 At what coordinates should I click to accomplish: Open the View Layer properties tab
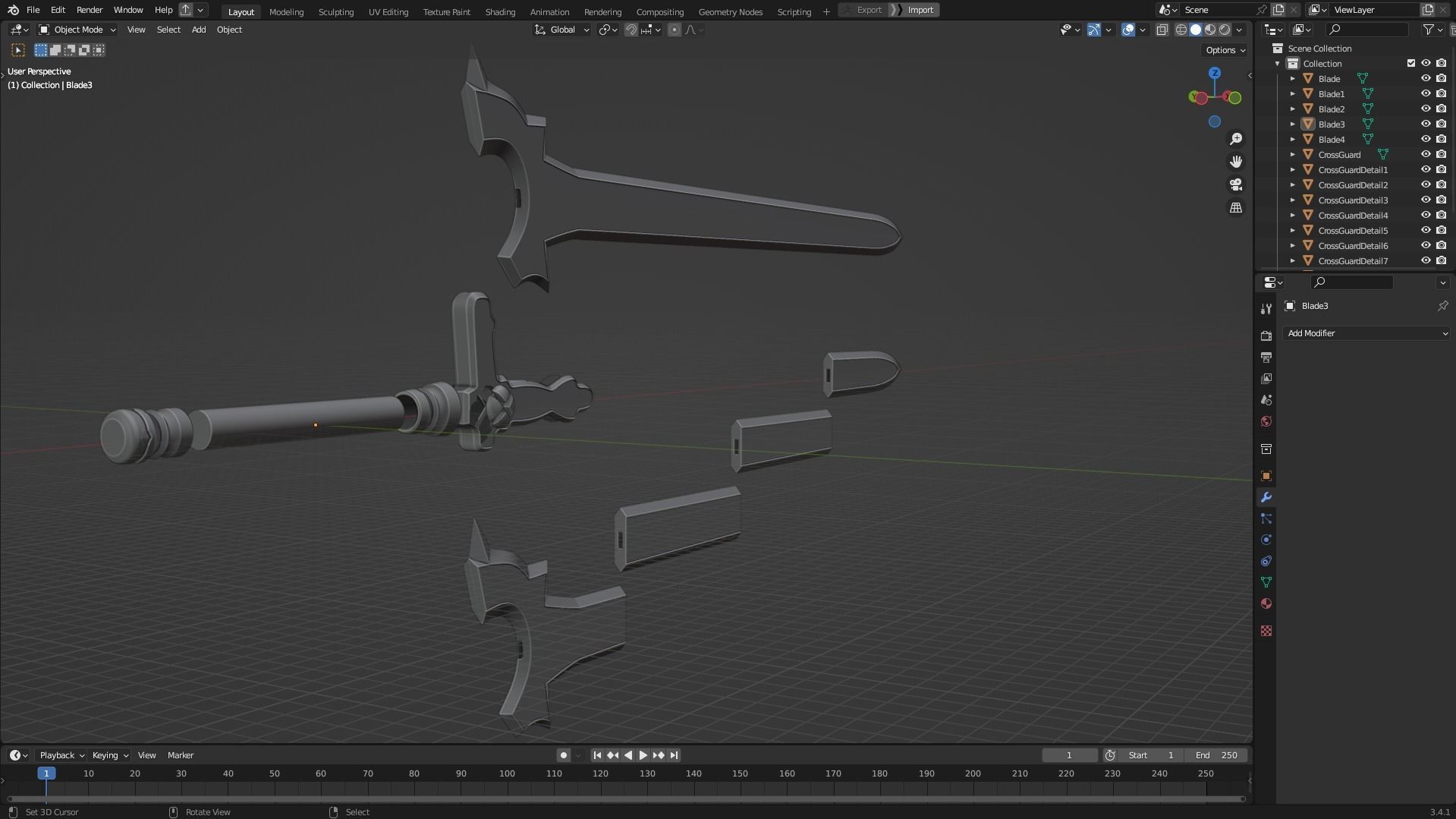[x=1266, y=378]
